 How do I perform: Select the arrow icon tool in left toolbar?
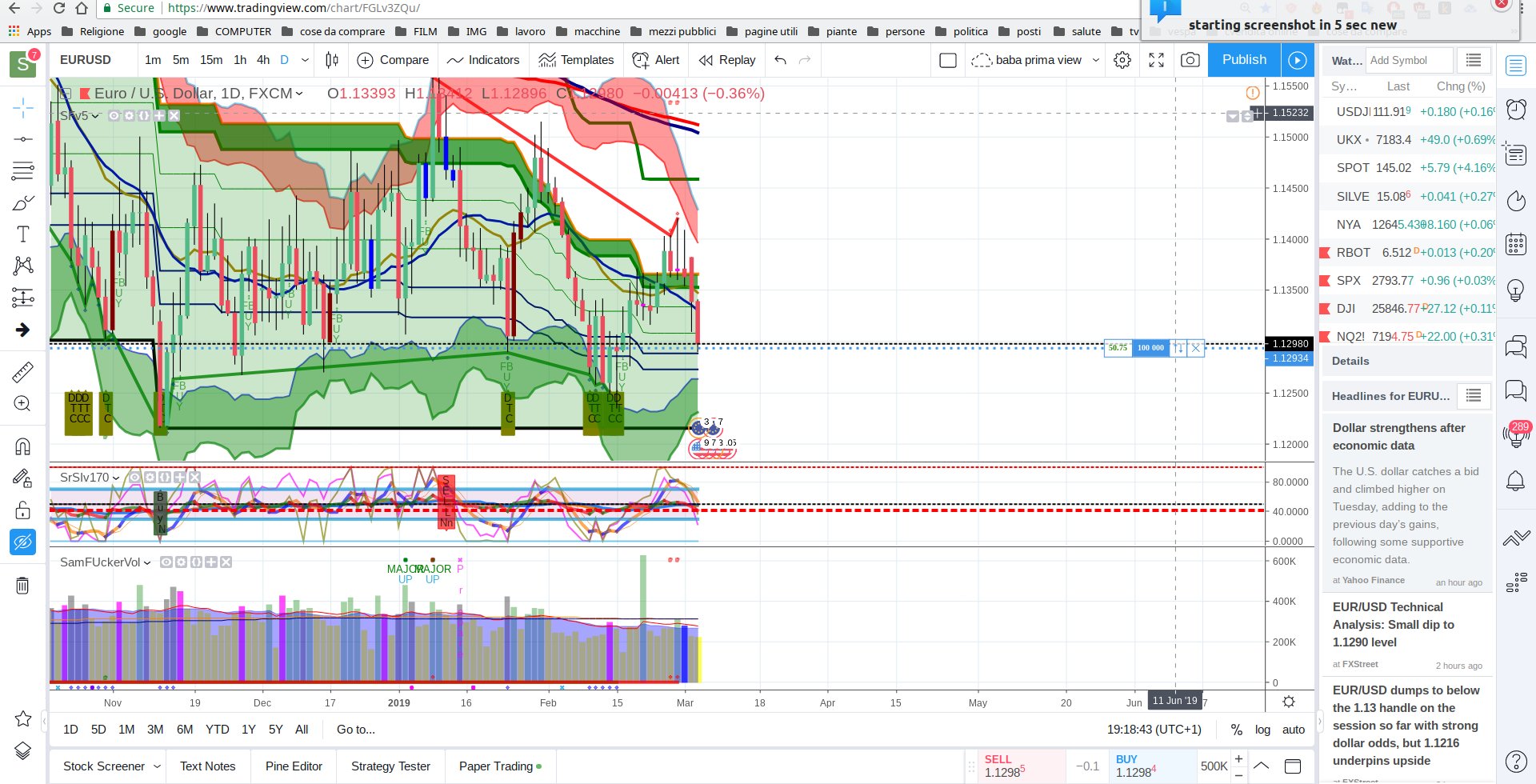[22, 330]
